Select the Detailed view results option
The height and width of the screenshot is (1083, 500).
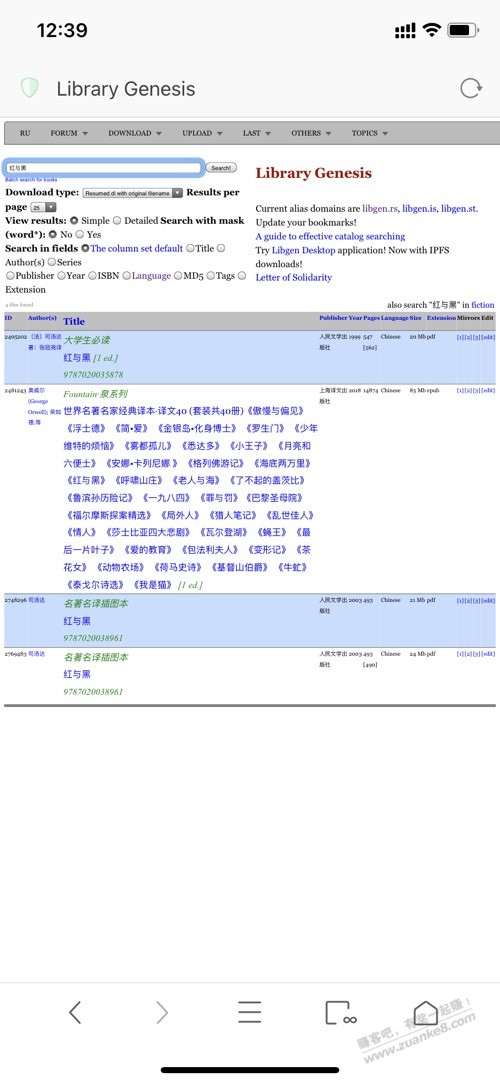coord(117,220)
